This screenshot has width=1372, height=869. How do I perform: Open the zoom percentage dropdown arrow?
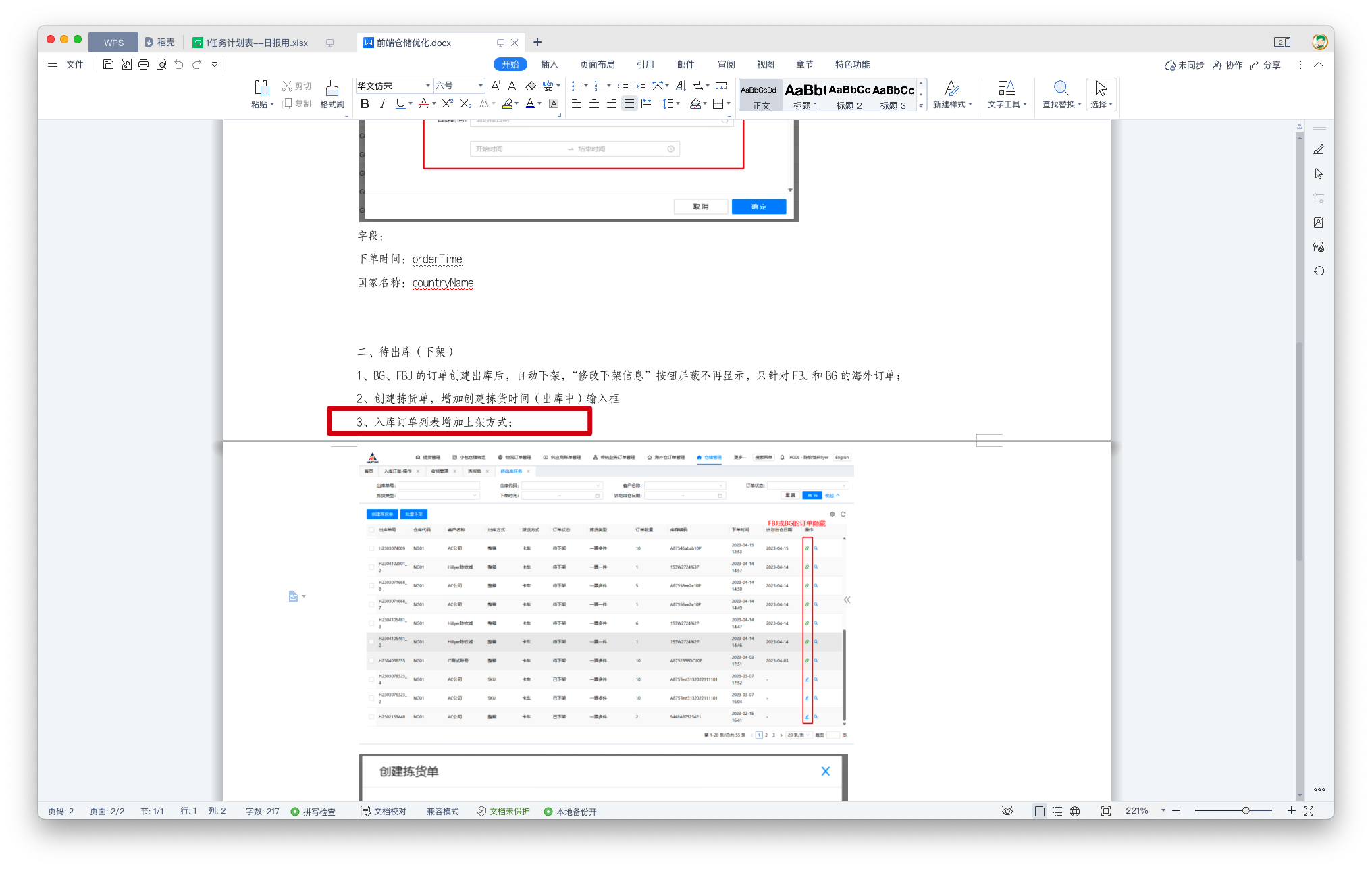click(1163, 810)
